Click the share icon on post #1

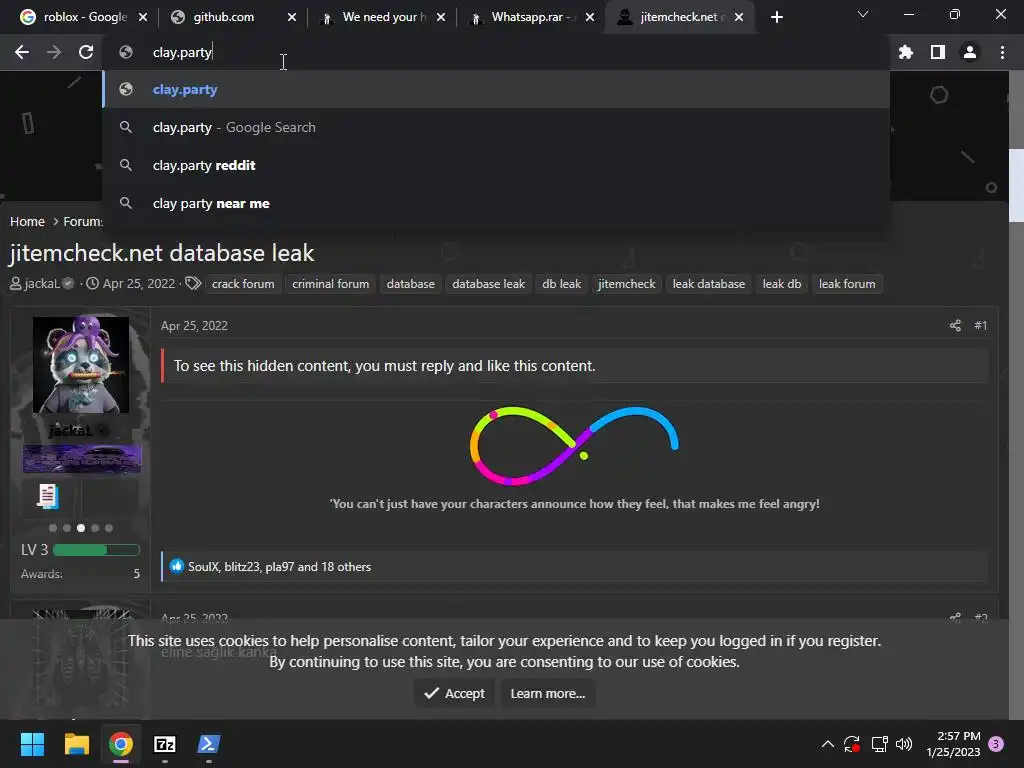point(955,325)
